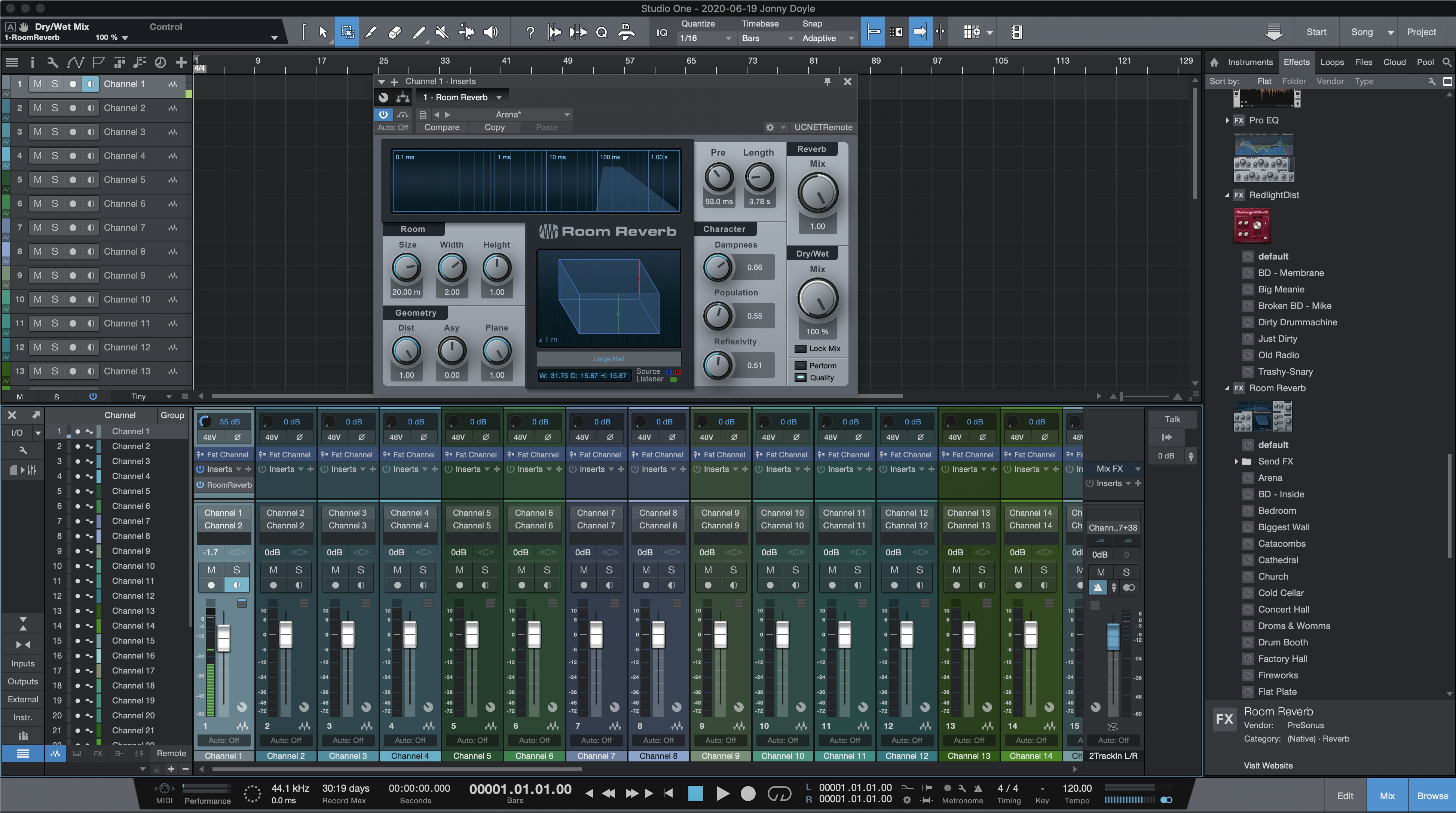The width and height of the screenshot is (1456, 813).
Task: Select the Listen (speaker) tool
Action: pyautogui.click(x=490, y=32)
